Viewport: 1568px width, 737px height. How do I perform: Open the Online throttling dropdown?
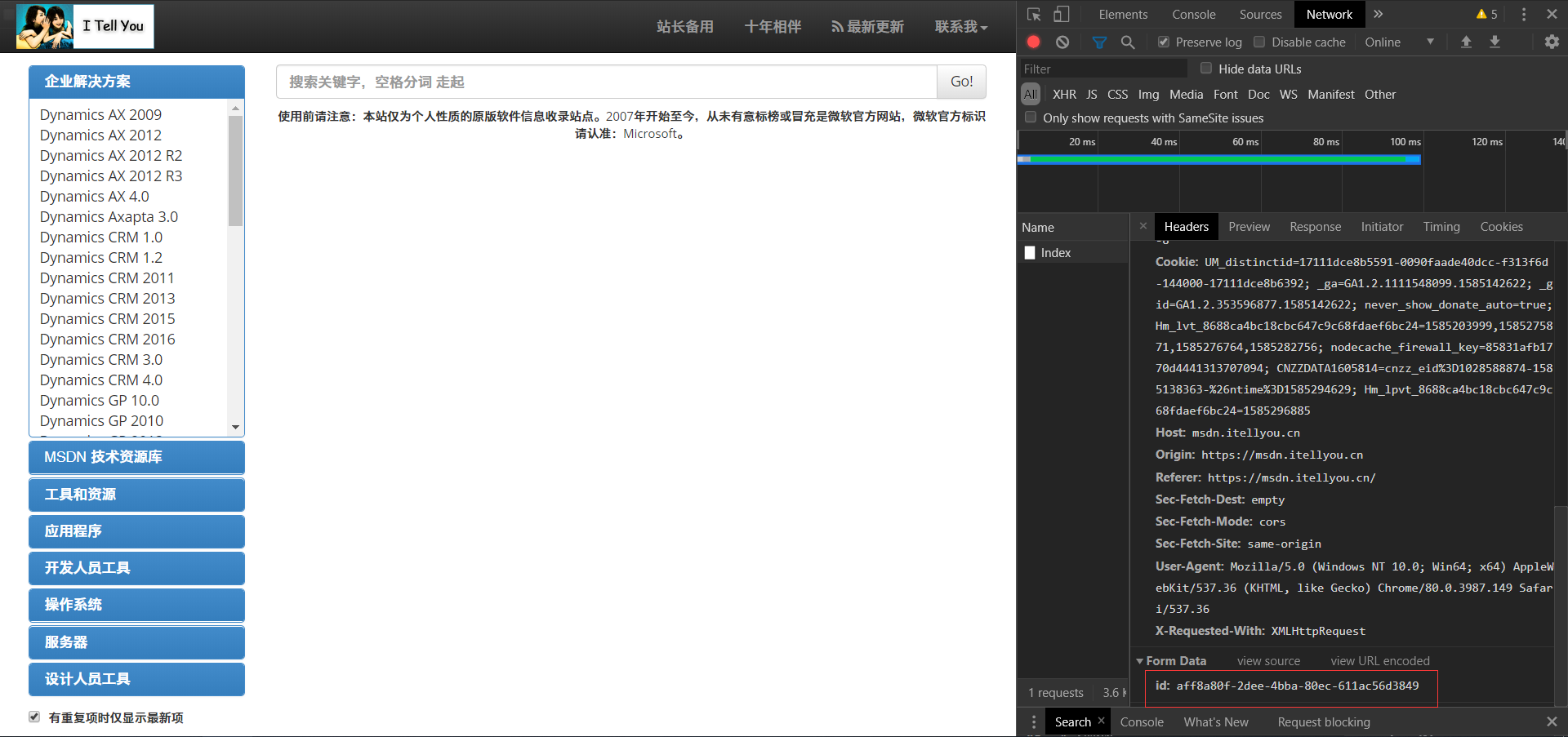[1399, 42]
